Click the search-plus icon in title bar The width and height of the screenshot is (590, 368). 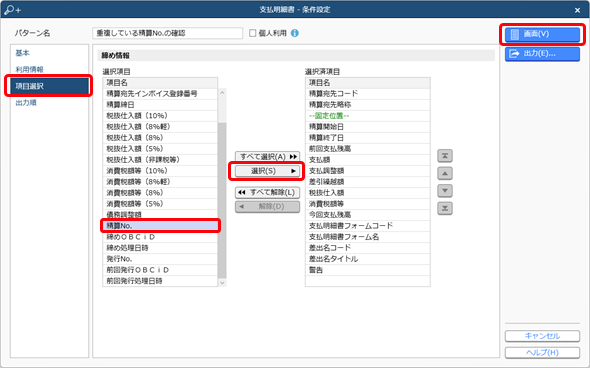click(12, 9)
